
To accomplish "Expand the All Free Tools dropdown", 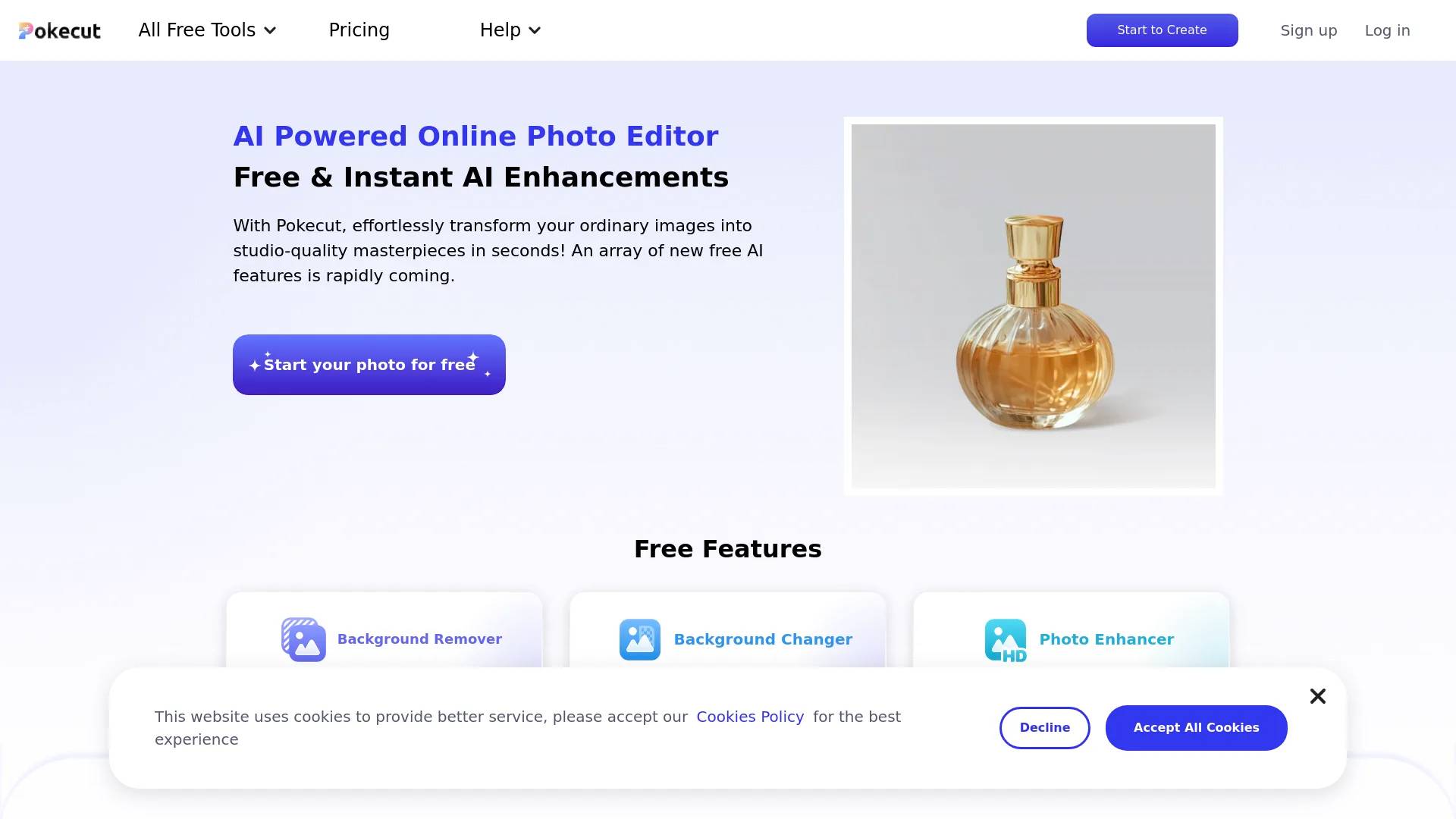I will (x=205, y=30).
